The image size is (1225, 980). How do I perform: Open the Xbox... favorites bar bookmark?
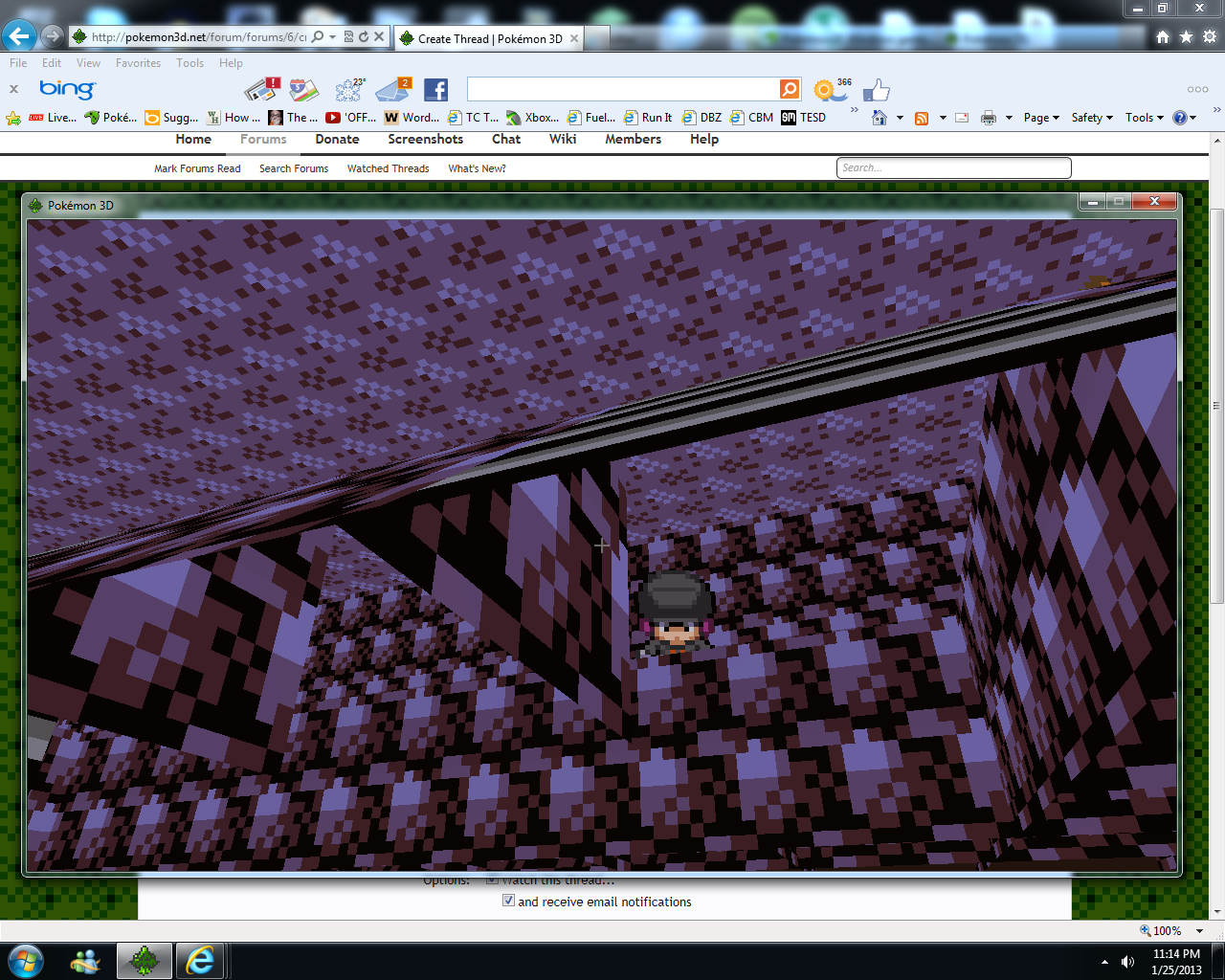[533, 118]
